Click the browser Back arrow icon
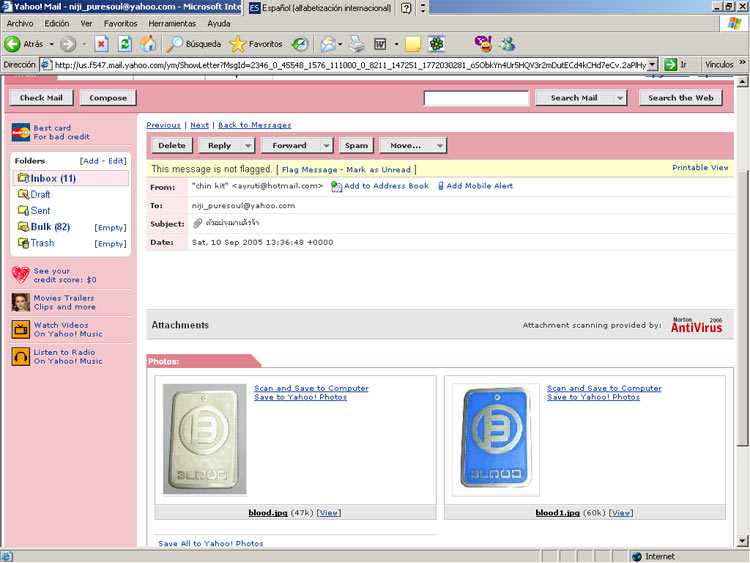 click(x=12, y=44)
